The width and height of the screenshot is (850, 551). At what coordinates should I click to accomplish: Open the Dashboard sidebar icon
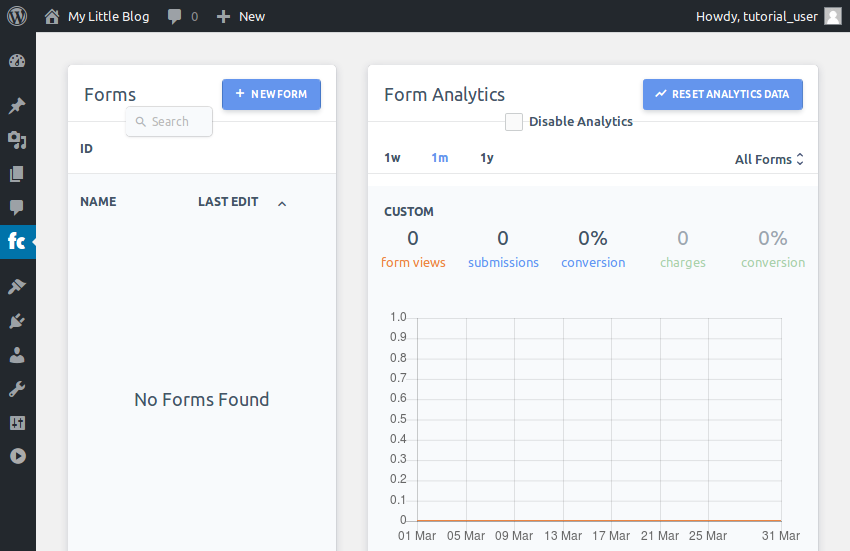(17, 61)
